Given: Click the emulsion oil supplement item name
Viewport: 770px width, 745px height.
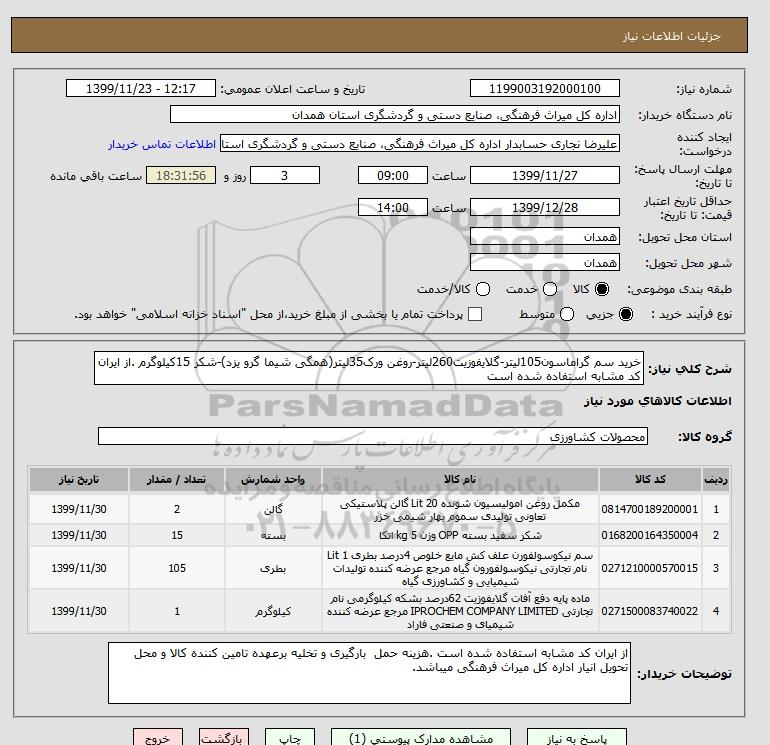Looking at the screenshot, I should (460, 510).
